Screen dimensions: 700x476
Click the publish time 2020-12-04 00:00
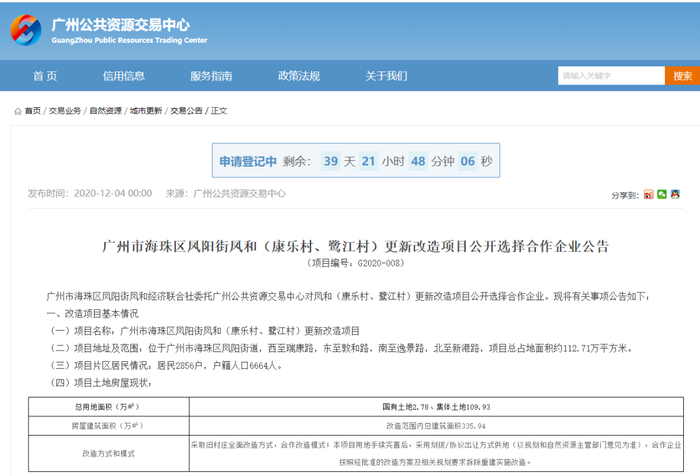coord(113,193)
